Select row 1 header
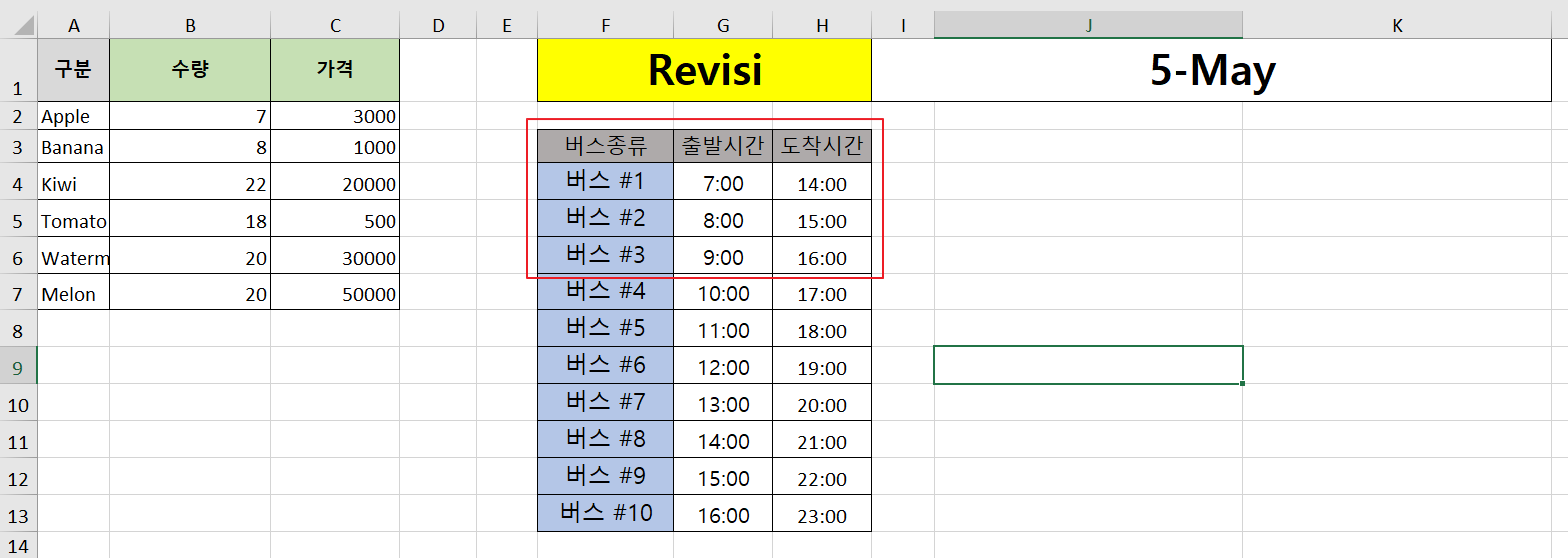Image resolution: width=1568 pixels, height=558 pixels. 18,70
